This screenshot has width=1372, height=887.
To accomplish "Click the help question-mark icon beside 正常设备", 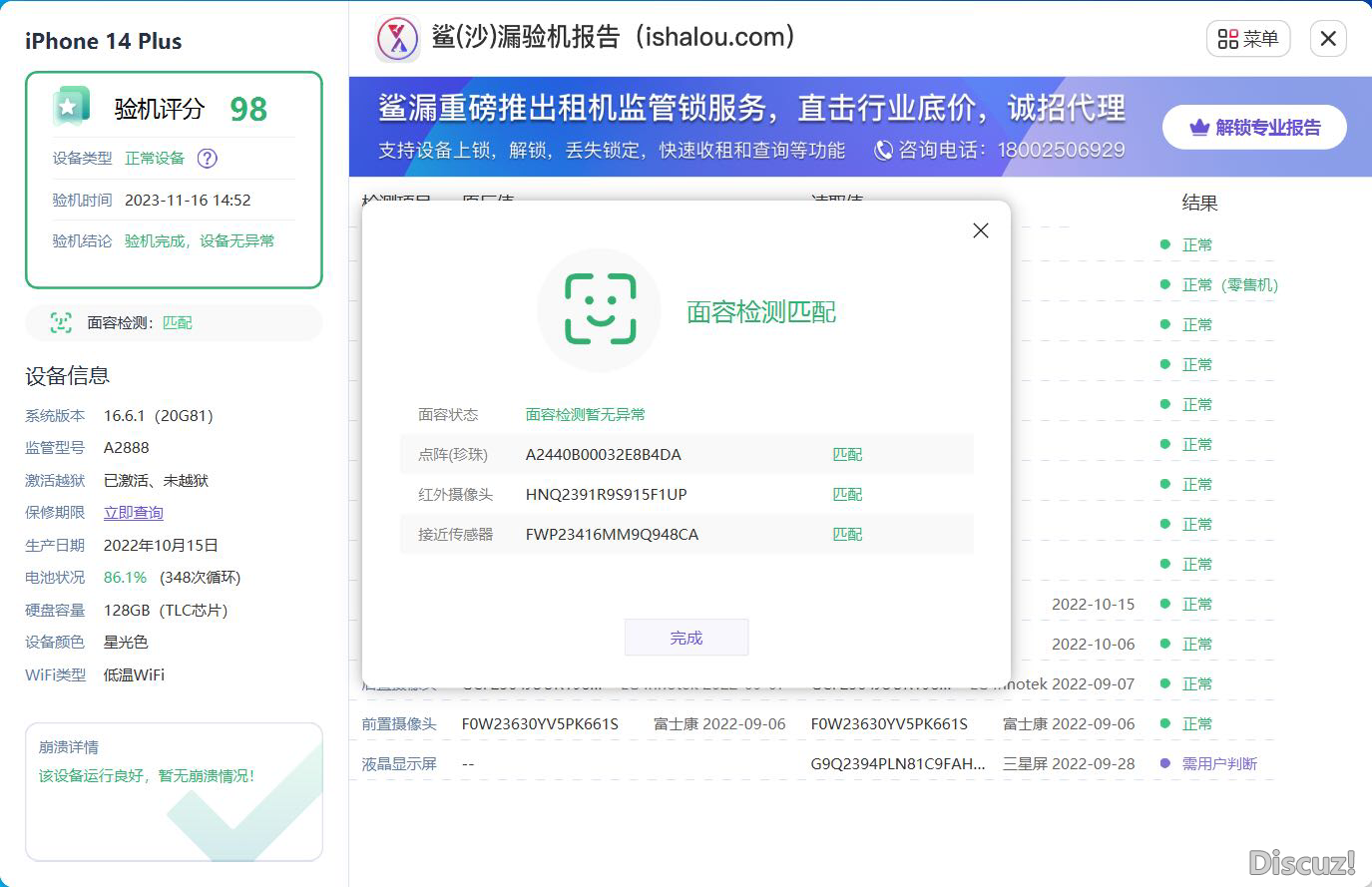I will pos(208,158).
